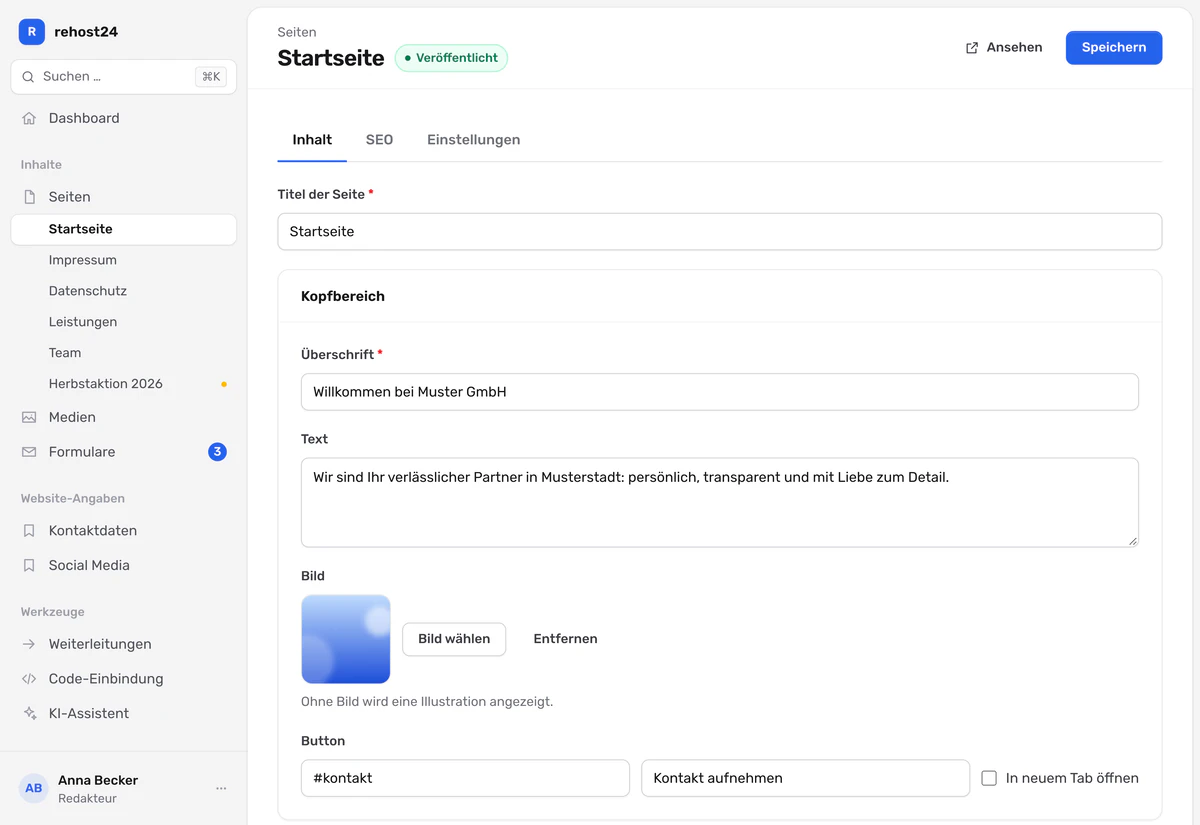Viewport: 1200px width, 825px height.
Task: Click the blue header image thumbnail
Action: click(x=346, y=639)
